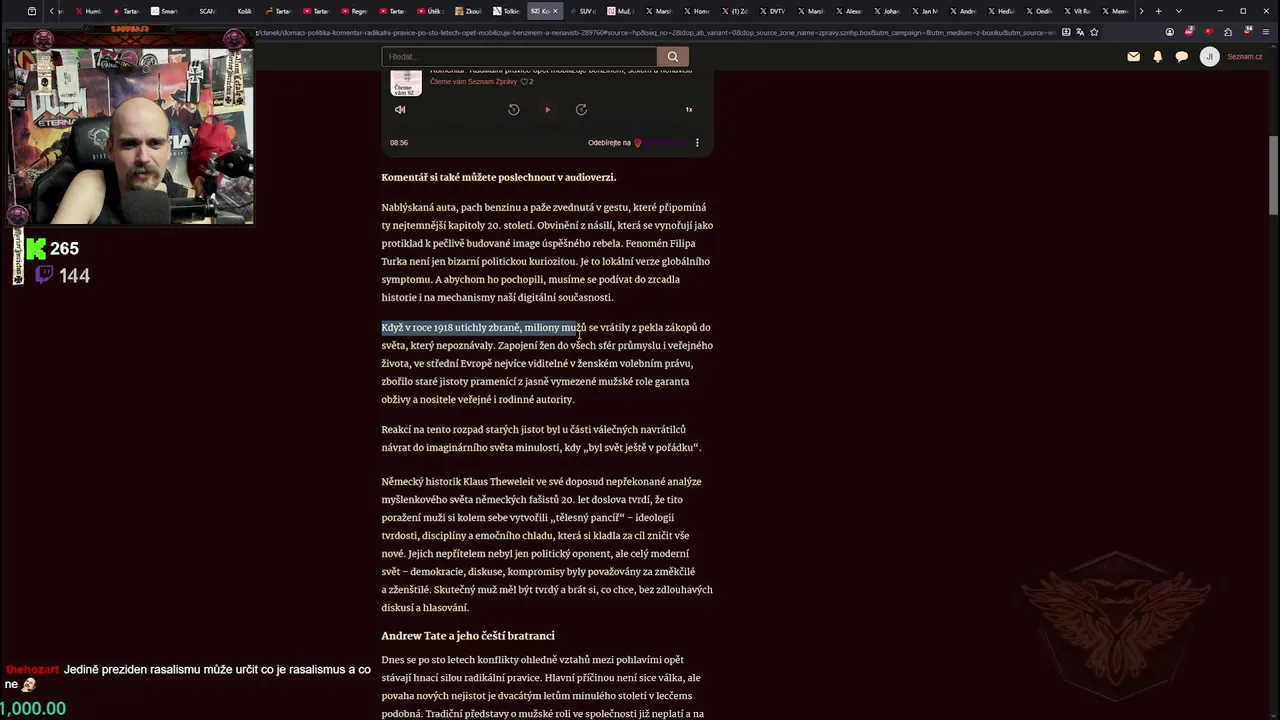Viewport: 1280px width, 720px height.
Task: Open Firefox account icon
Action: pos(1170,32)
